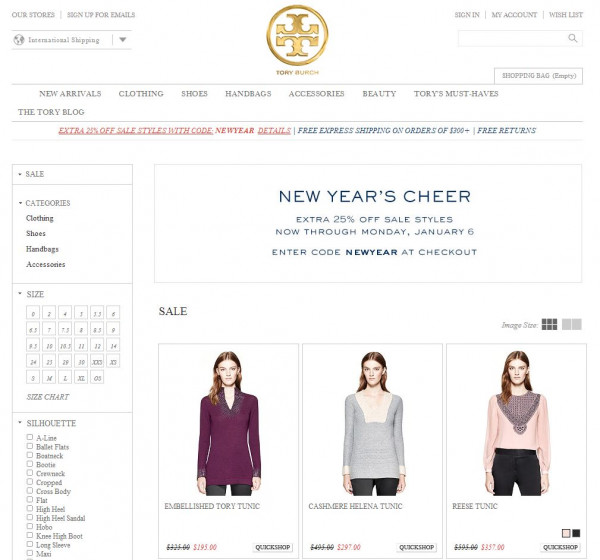Switch to large two-tile image size icon
Viewport: 600px width, 560px height.
click(572, 325)
